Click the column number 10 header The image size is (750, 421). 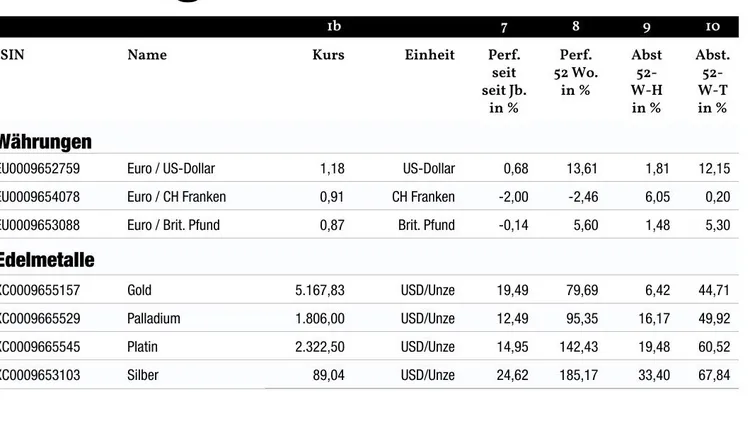click(712, 26)
